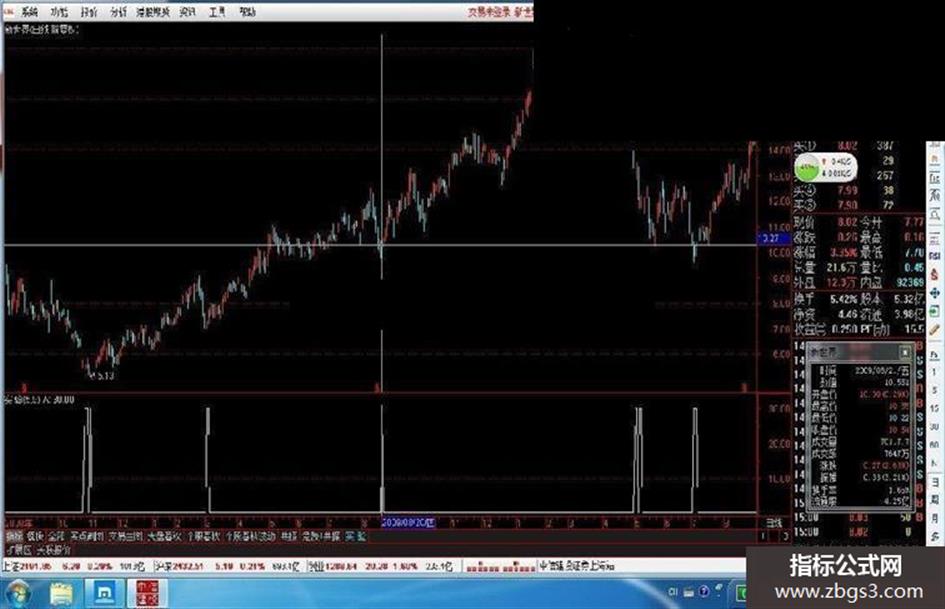The height and width of the screenshot is (609, 945).
Task: Click the 涨幅 percentage quote row
Action: click(x=828, y=252)
